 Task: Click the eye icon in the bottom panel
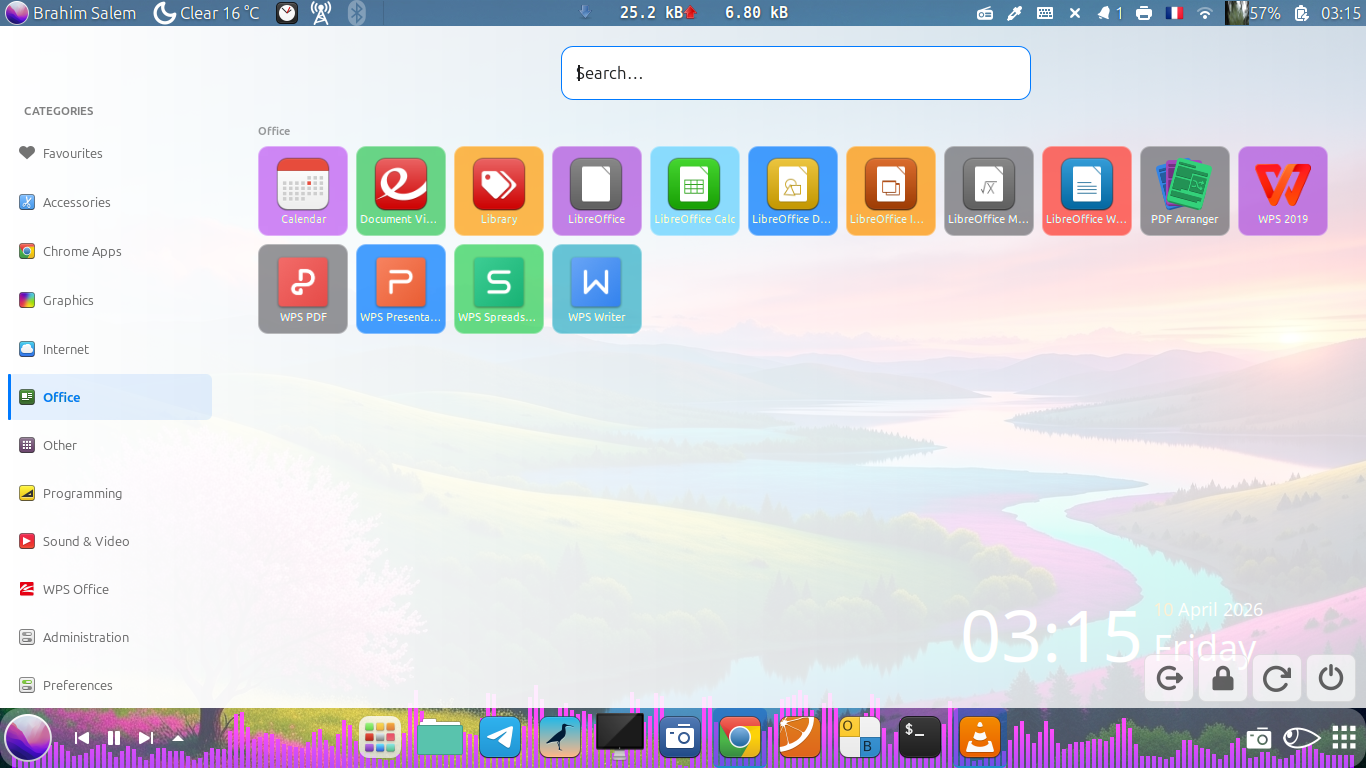(x=1302, y=738)
